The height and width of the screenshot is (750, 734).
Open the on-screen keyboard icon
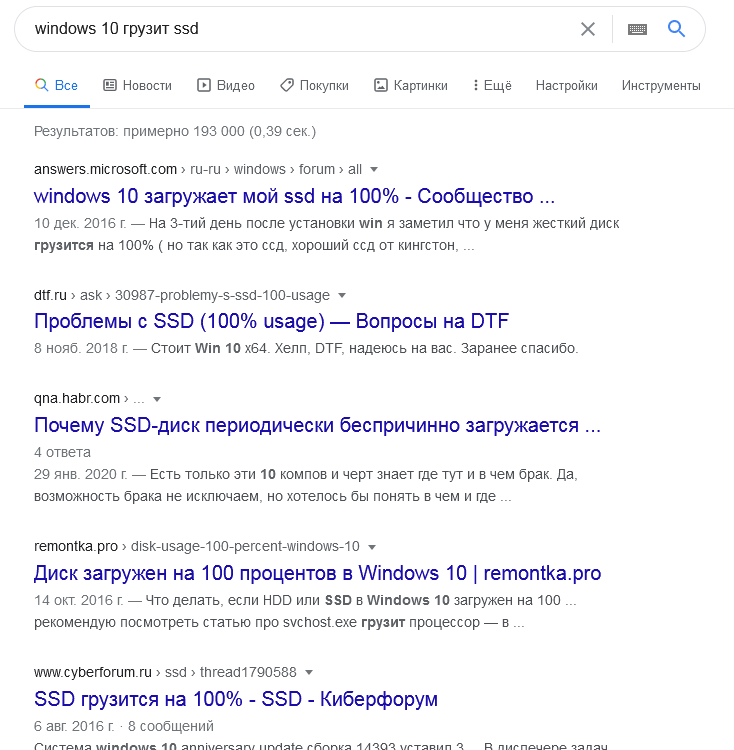[x=637, y=30]
